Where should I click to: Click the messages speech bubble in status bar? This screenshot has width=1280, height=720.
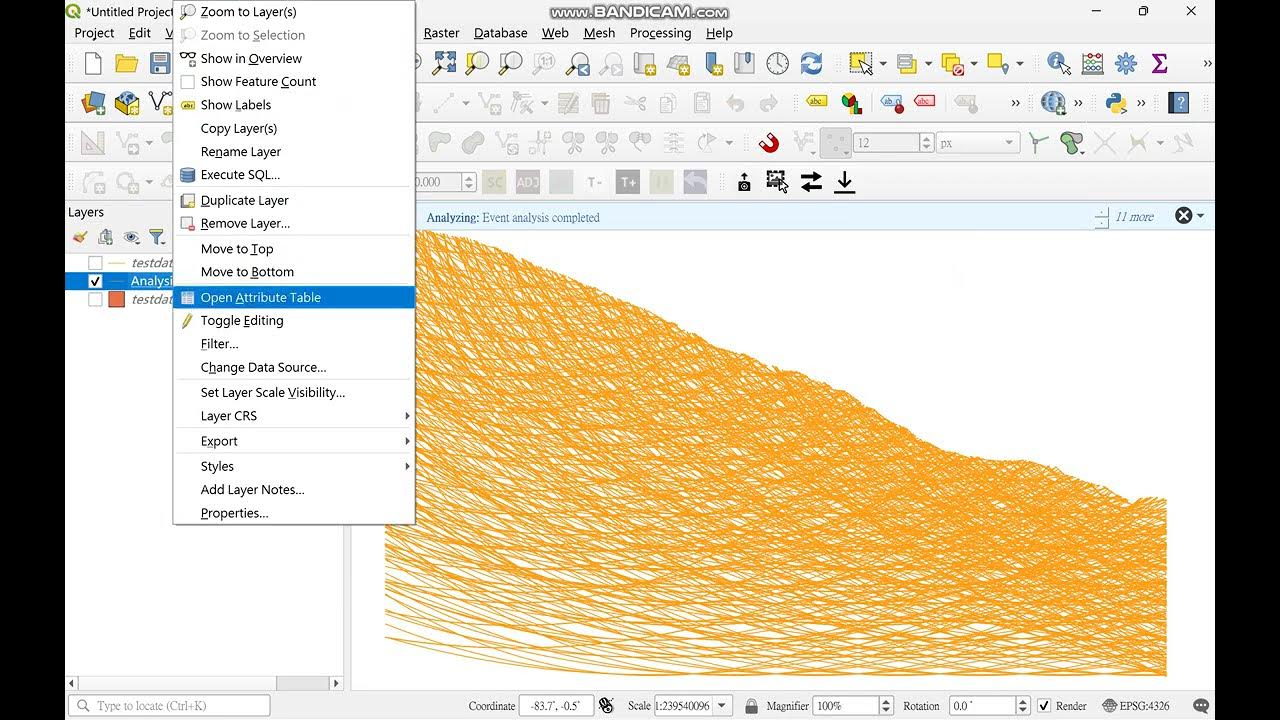click(1201, 706)
